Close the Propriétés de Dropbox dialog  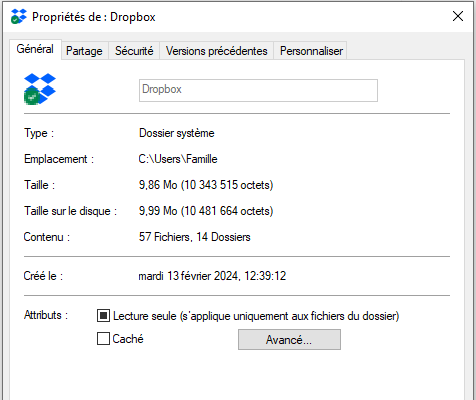tap(458, 16)
